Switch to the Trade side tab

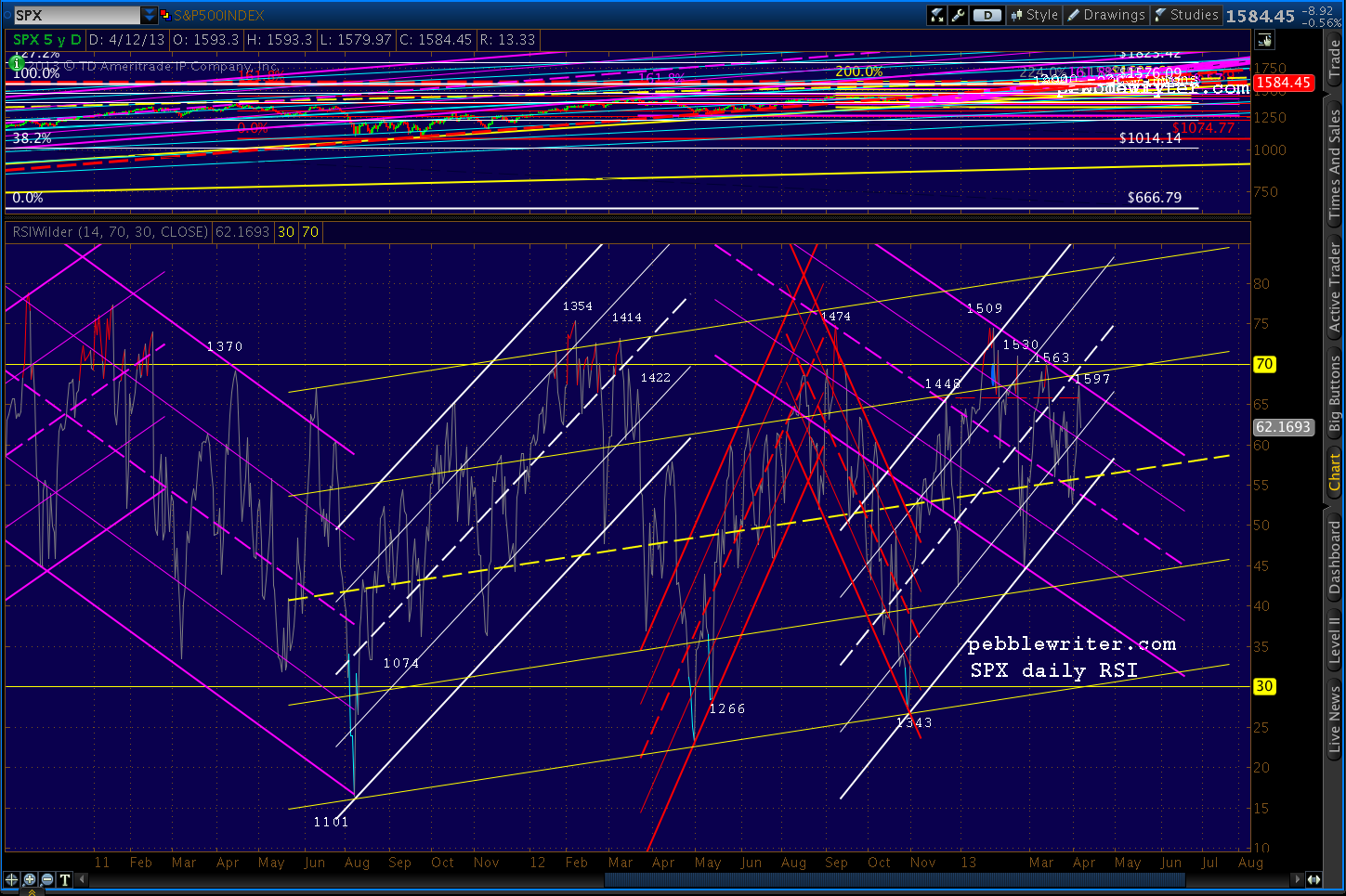click(x=1335, y=61)
